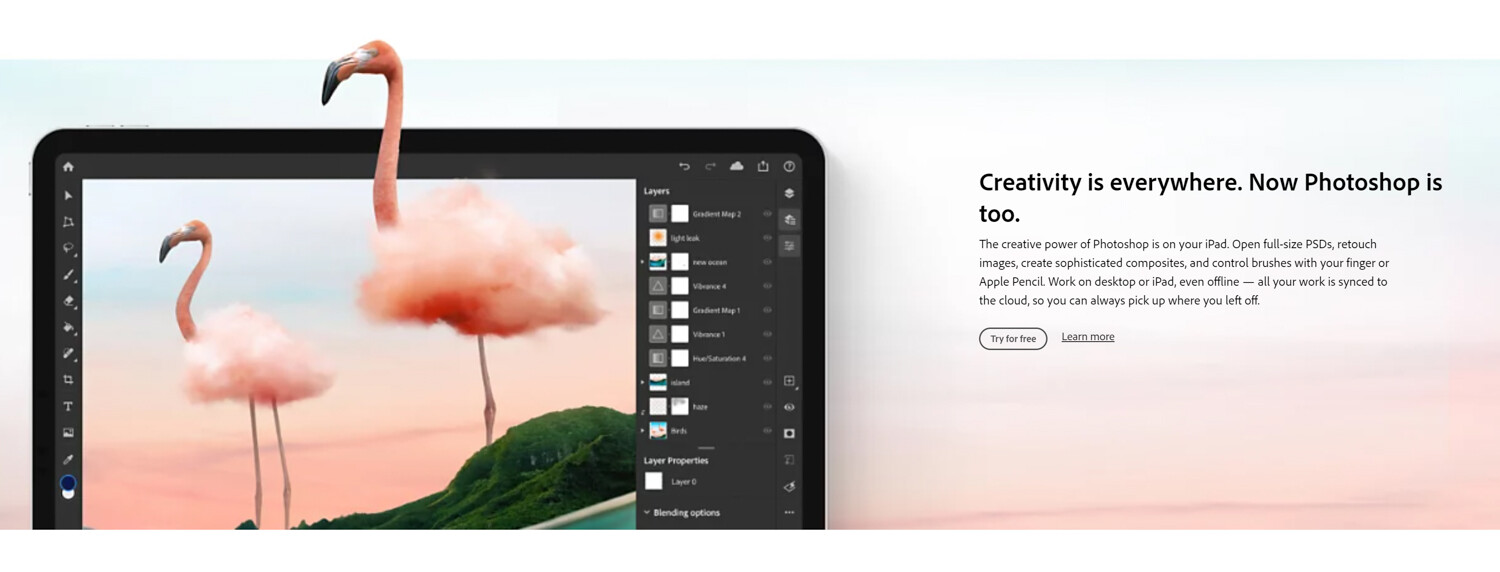The height and width of the screenshot is (572, 1500).
Task: Click the Try for free button
Action: tap(1013, 339)
